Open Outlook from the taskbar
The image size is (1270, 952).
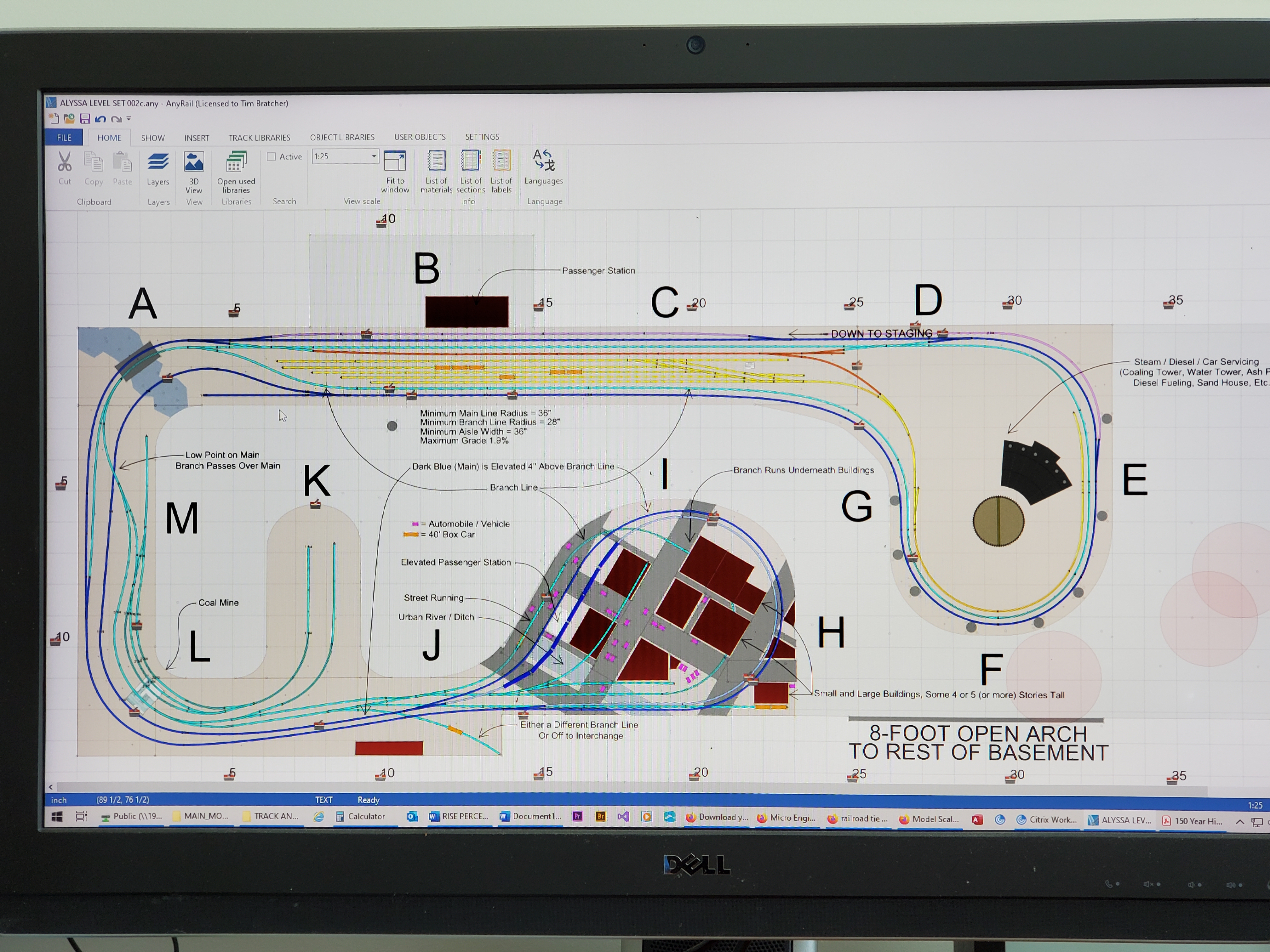click(x=412, y=817)
